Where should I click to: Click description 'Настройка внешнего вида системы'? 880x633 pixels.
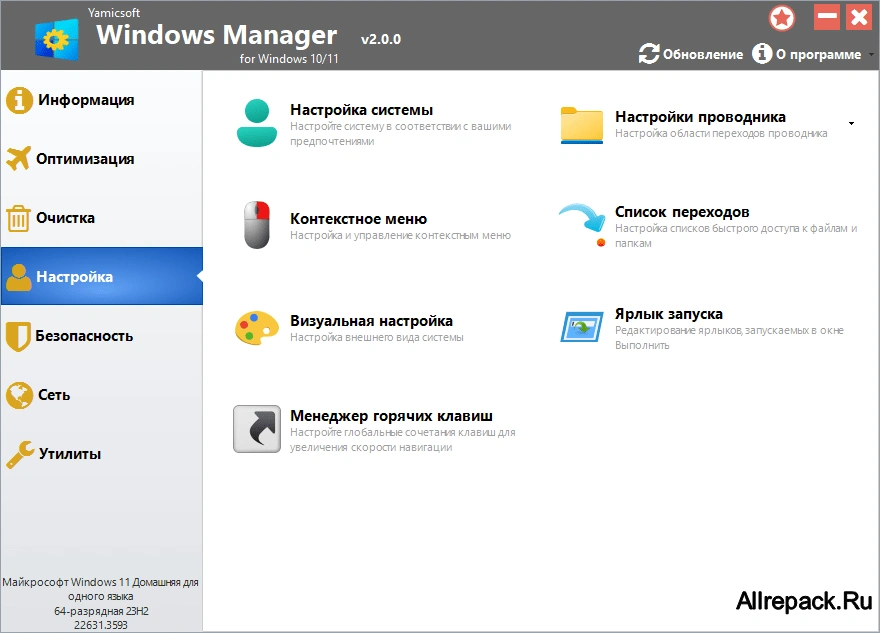pyautogui.click(x=377, y=337)
